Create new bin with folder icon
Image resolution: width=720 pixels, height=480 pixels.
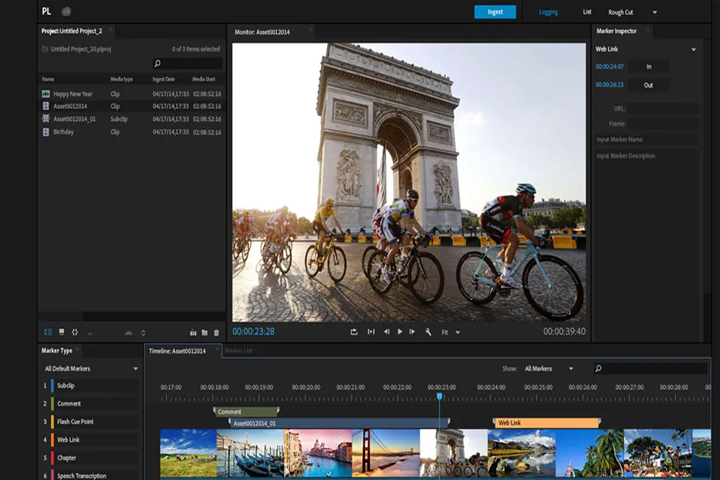205,333
